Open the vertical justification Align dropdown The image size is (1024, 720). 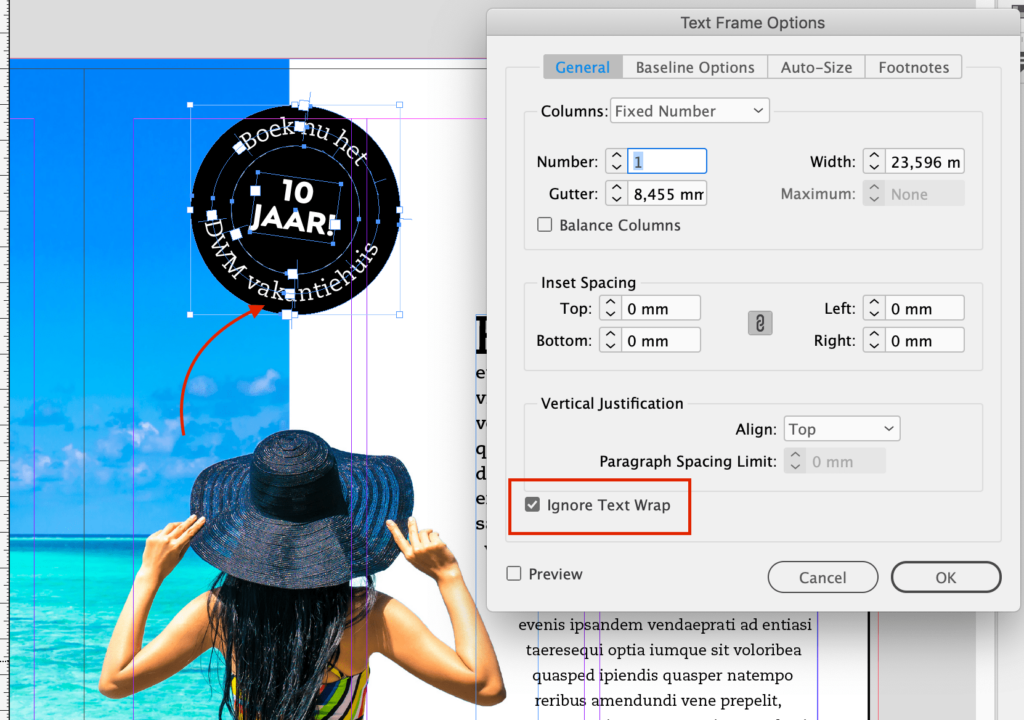point(841,429)
